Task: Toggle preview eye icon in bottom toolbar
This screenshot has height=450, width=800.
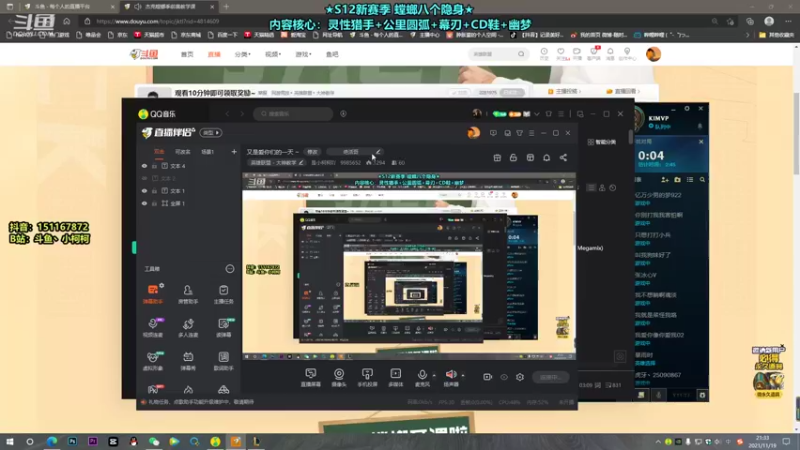Action: pos(504,377)
